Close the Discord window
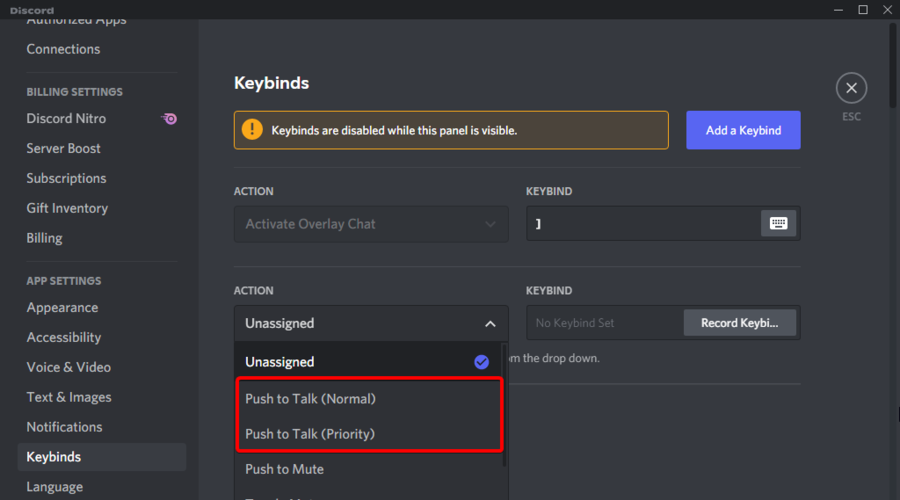Screen dimensions: 900x500 pyautogui.click(x=887, y=10)
